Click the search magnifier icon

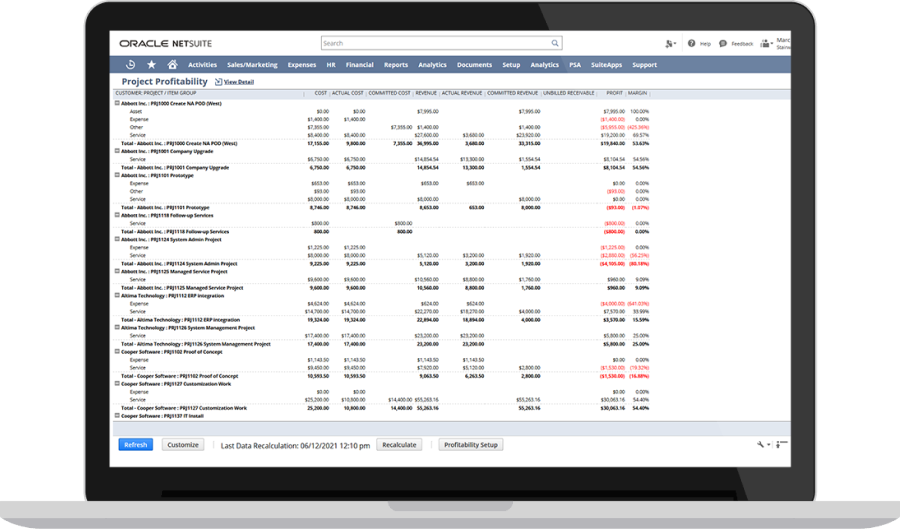pos(555,43)
